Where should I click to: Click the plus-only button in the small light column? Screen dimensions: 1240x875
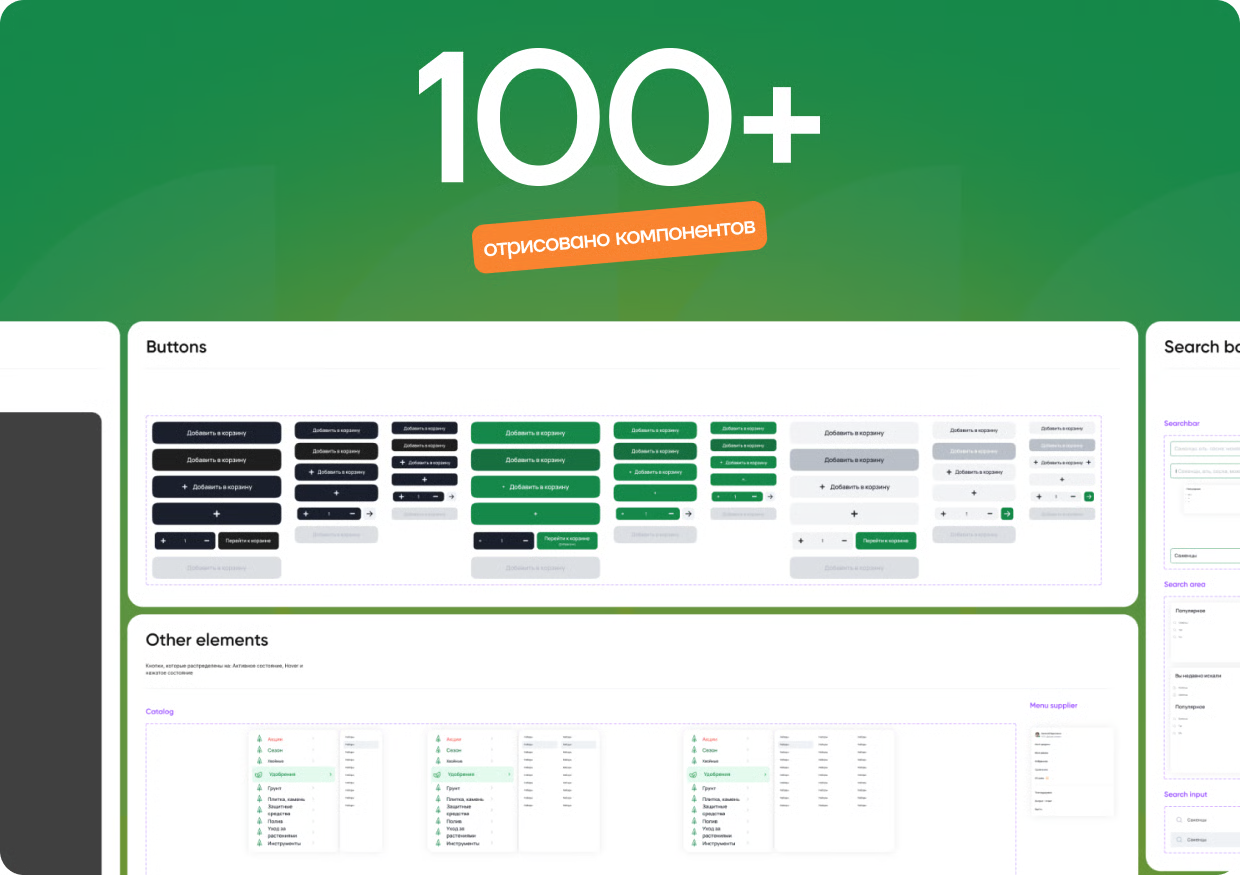[1062, 479]
